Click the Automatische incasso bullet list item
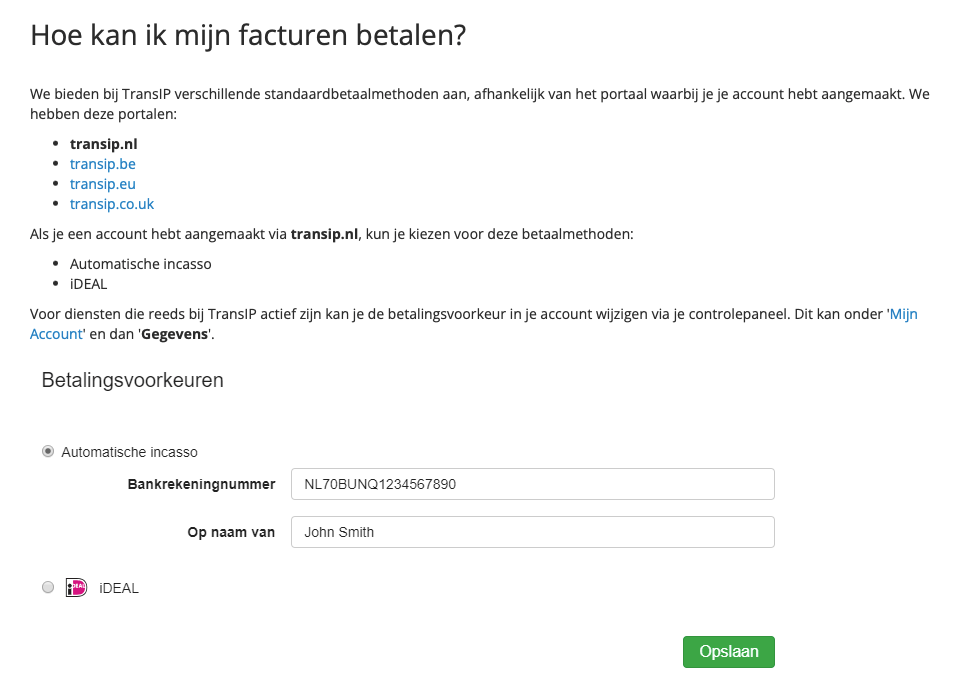 pyautogui.click(x=140, y=264)
